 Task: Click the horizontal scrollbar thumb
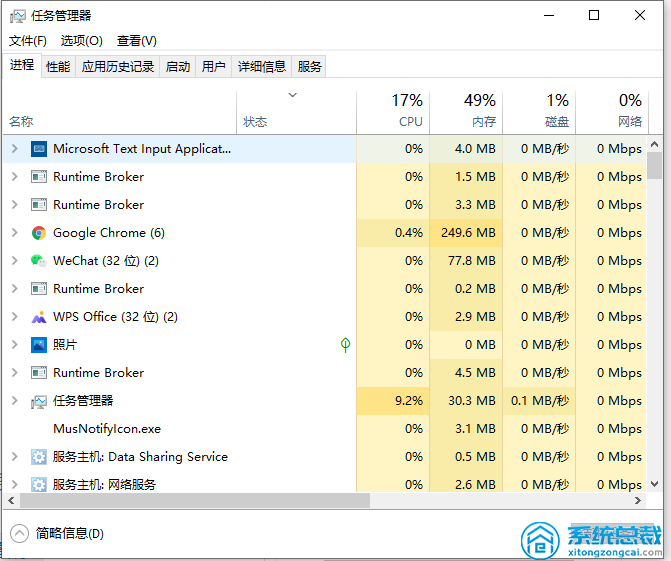(195, 500)
